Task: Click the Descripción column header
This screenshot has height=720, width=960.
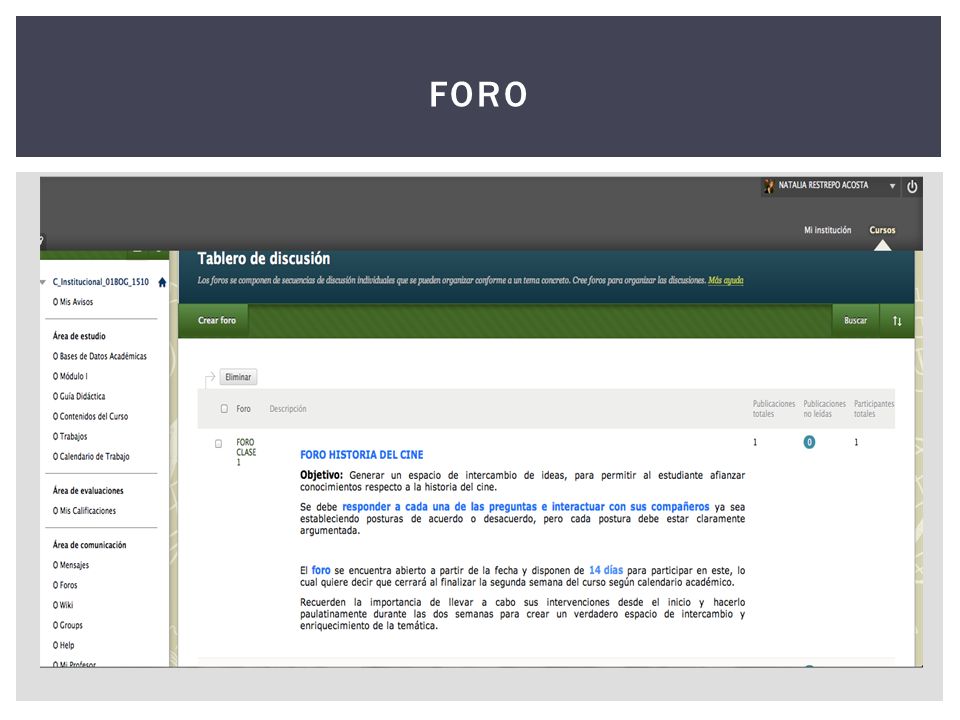Action: pos(288,409)
